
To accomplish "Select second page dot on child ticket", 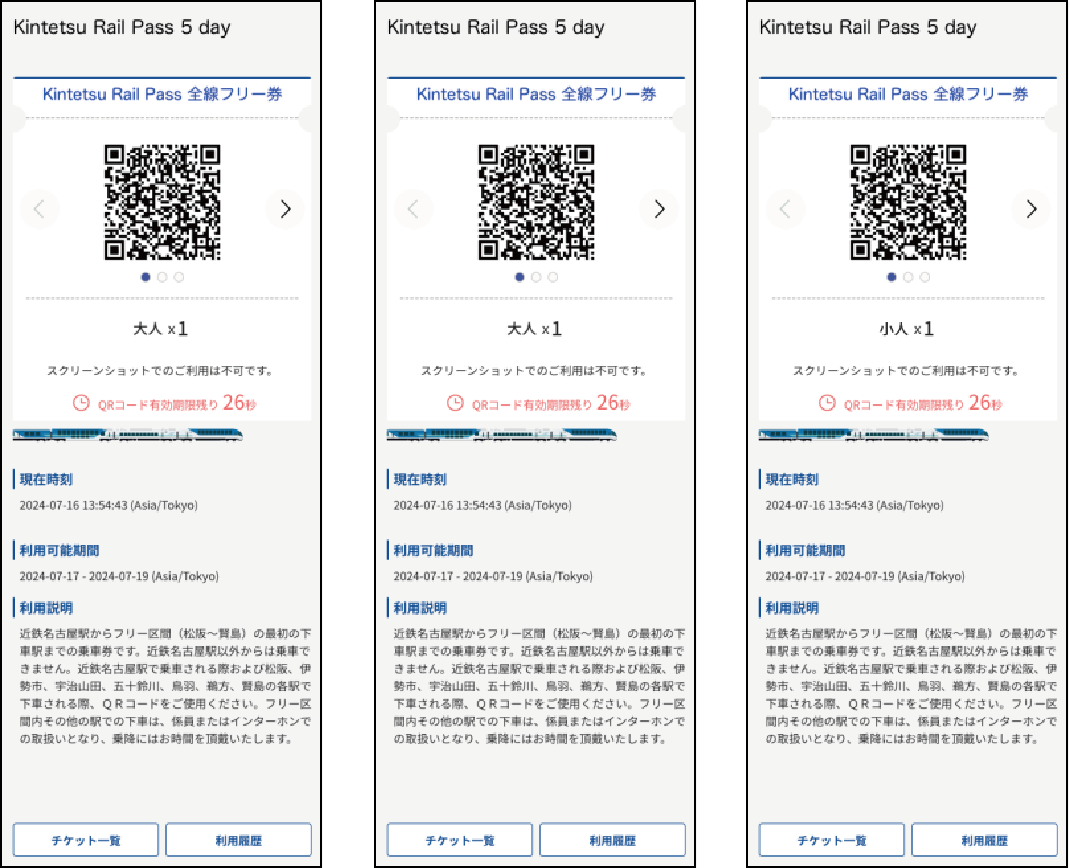I will coord(908,277).
